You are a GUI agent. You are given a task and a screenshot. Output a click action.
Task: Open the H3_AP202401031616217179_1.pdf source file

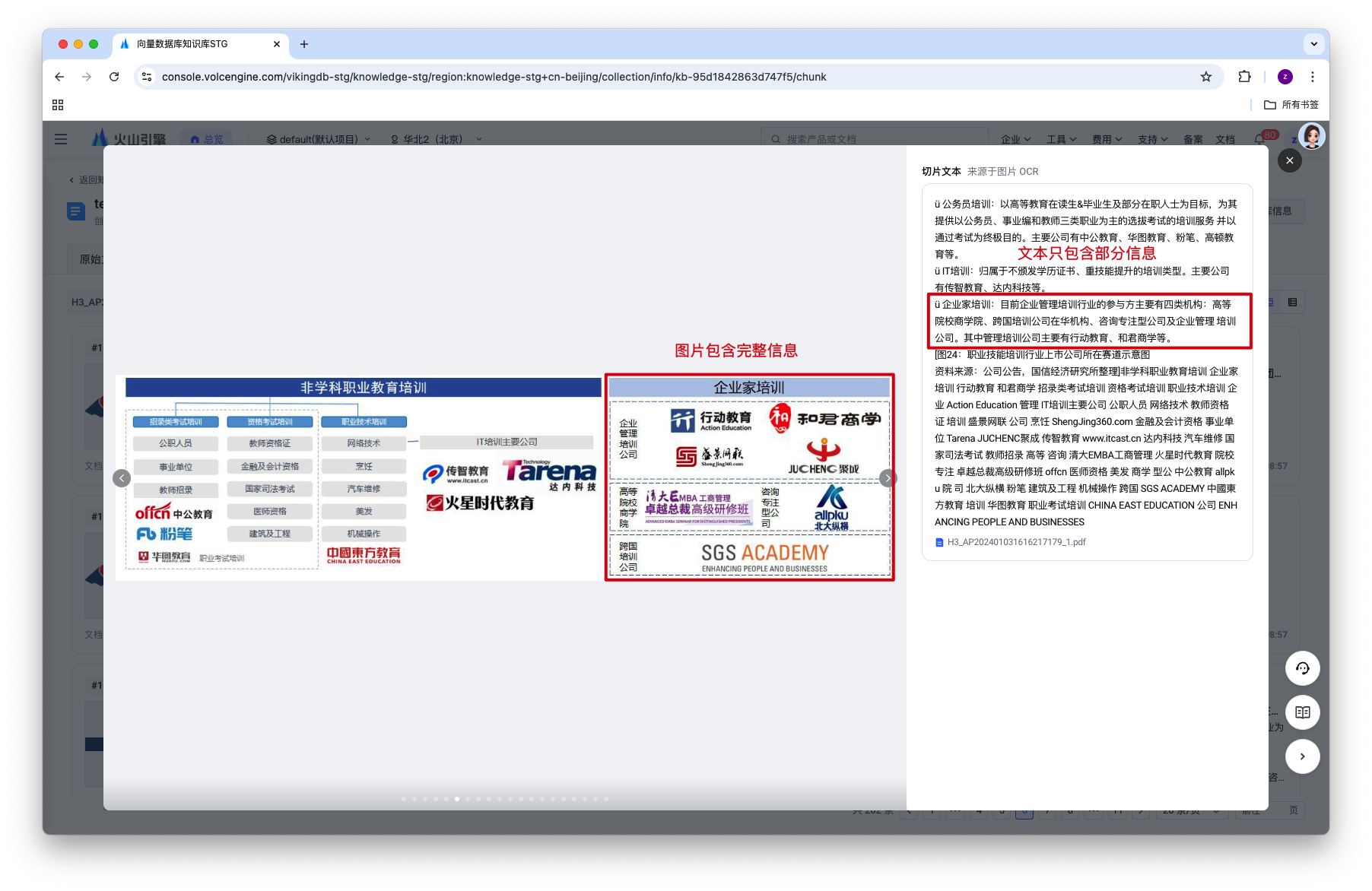pyautogui.click(x=1010, y=542)
